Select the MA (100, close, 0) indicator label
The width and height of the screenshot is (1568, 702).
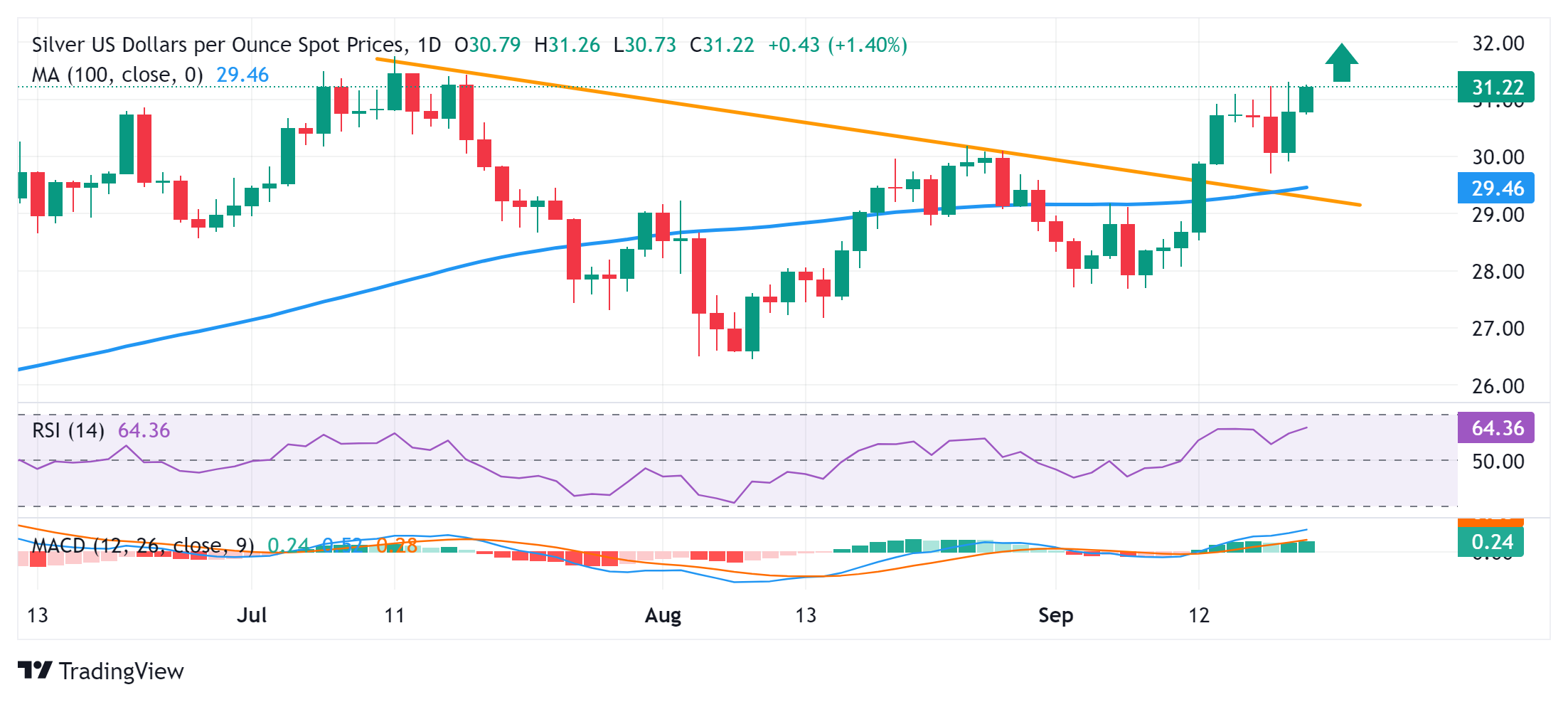pyautogui.click(x=117, y=75)
